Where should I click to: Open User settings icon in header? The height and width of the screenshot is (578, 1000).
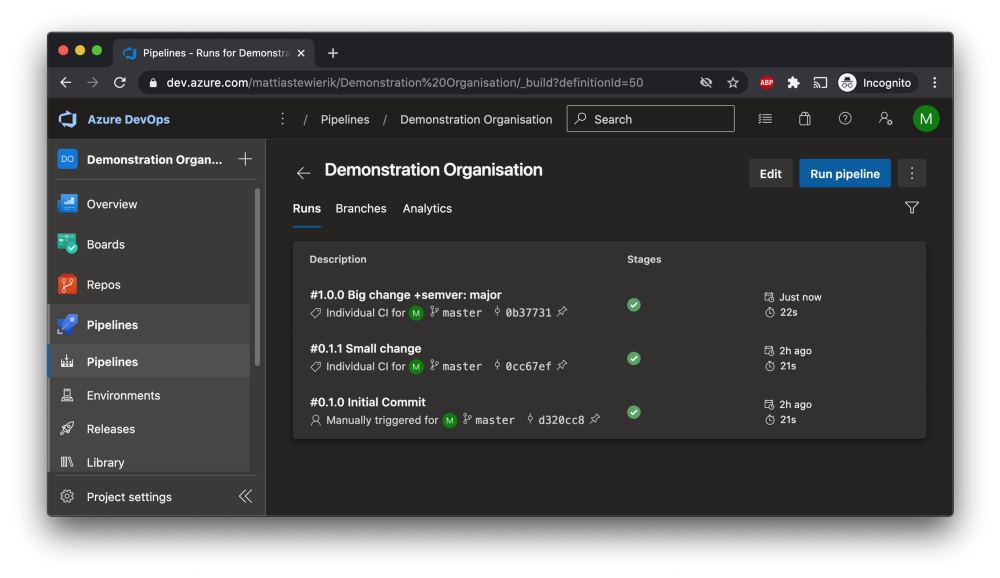tap(885, 119)
